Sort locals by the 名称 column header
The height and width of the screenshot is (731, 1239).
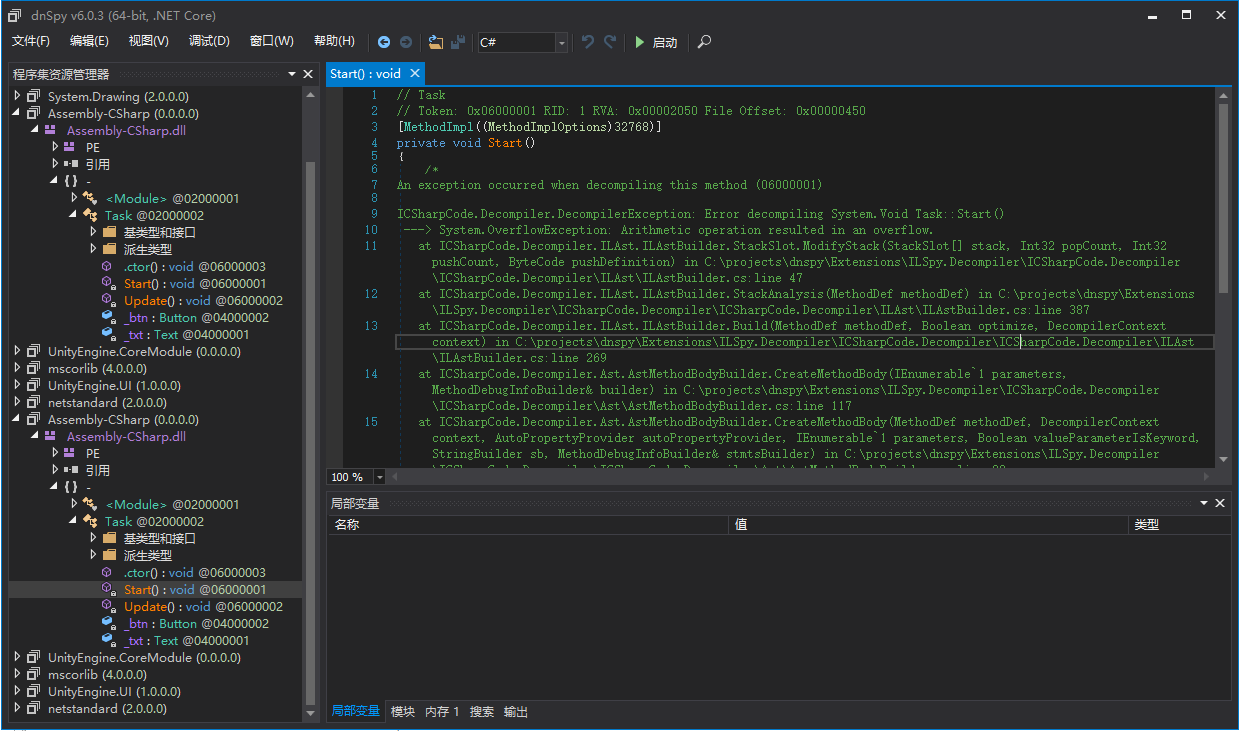coord(528,525)
